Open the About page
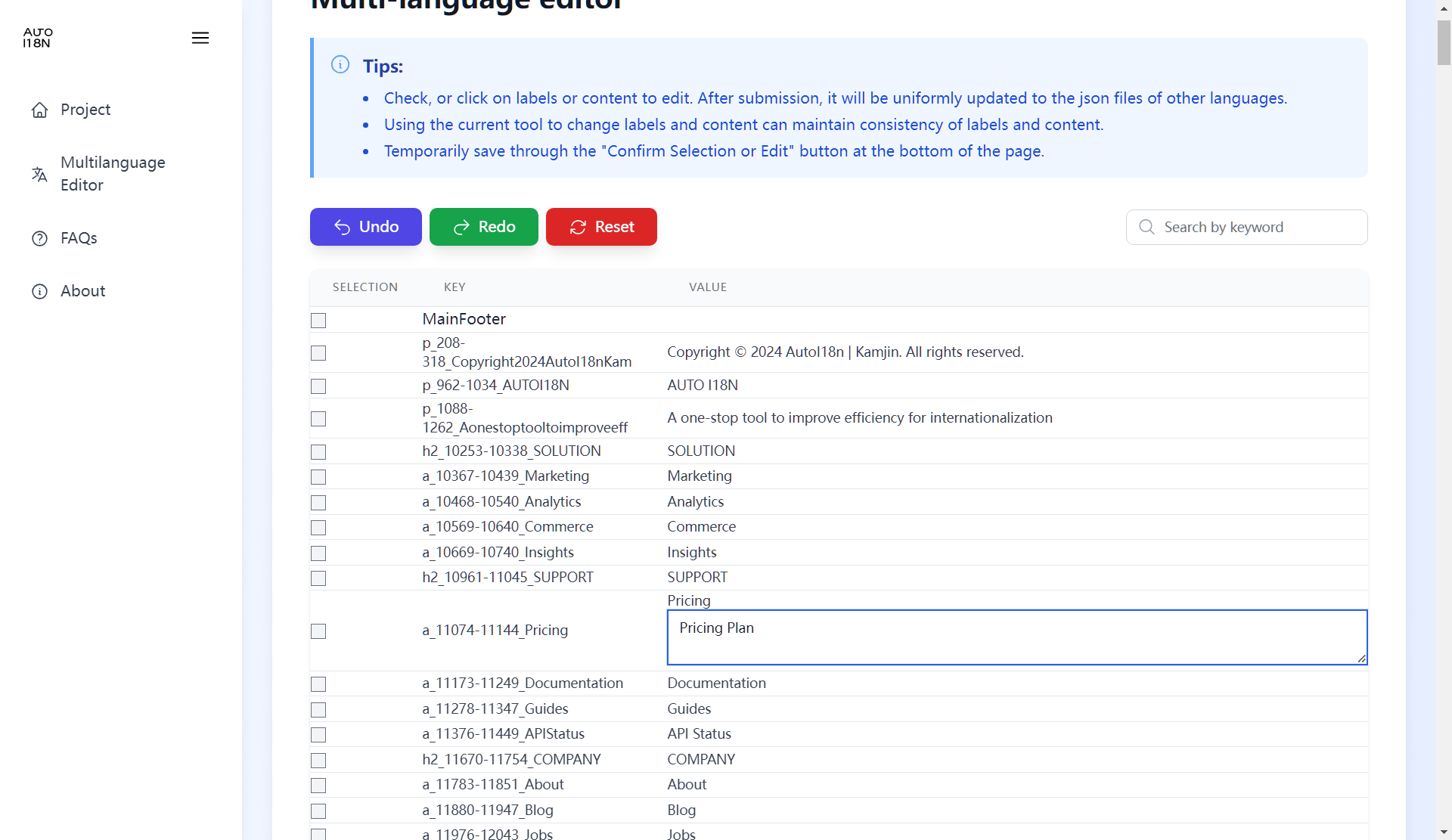 (x=82, y=291)
